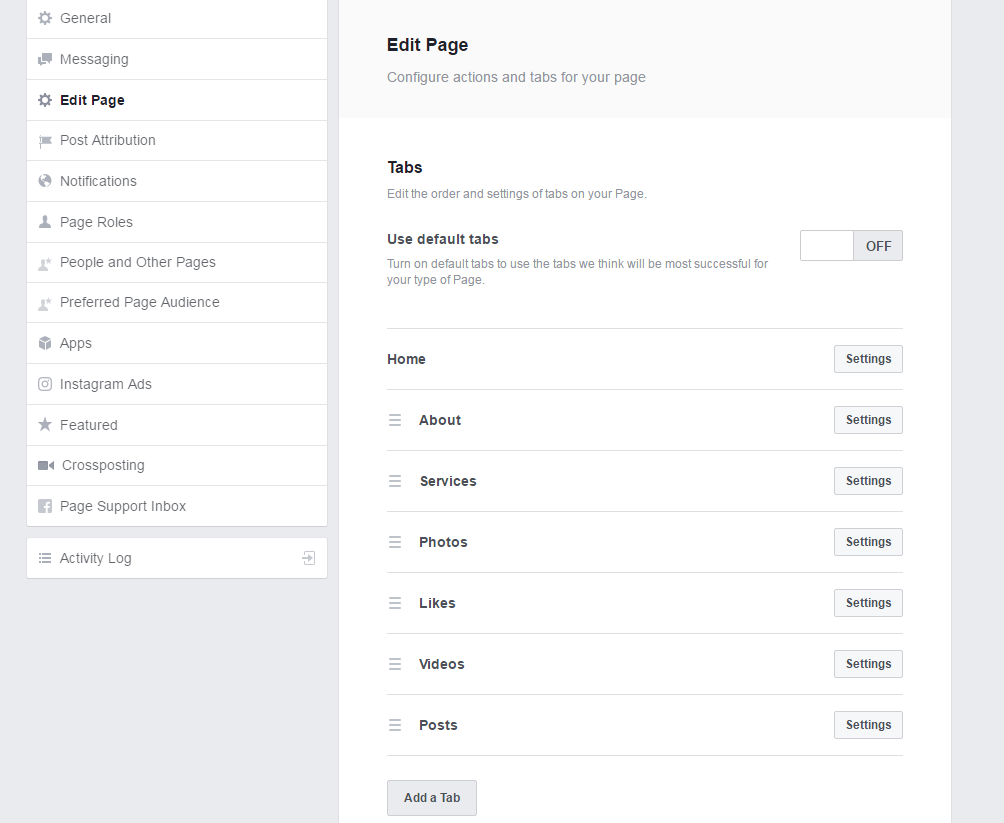The height and width of the screenshot is (823, 1004).
Task: Click the Instagram Ads camera icon
Action: [x=44, y=384]
